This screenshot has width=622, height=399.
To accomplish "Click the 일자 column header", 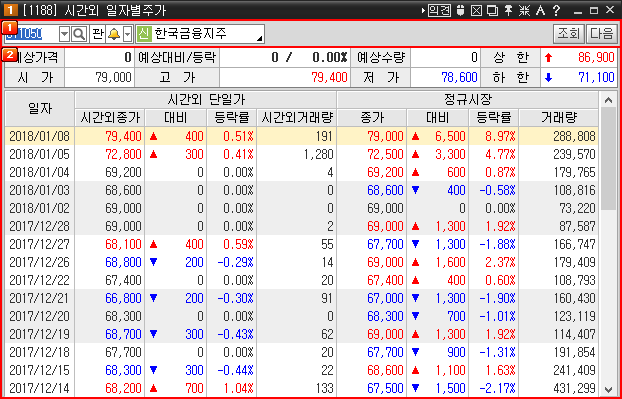I will (x=40, y=109).
